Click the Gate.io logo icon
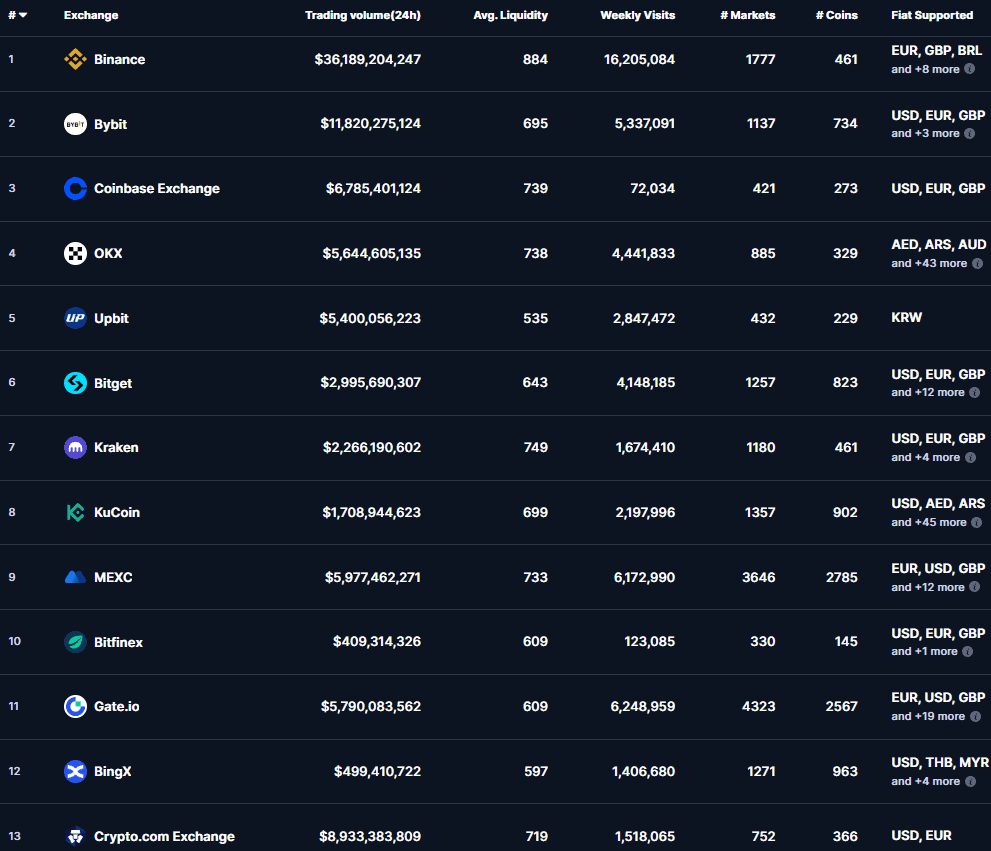 [75, 707]
